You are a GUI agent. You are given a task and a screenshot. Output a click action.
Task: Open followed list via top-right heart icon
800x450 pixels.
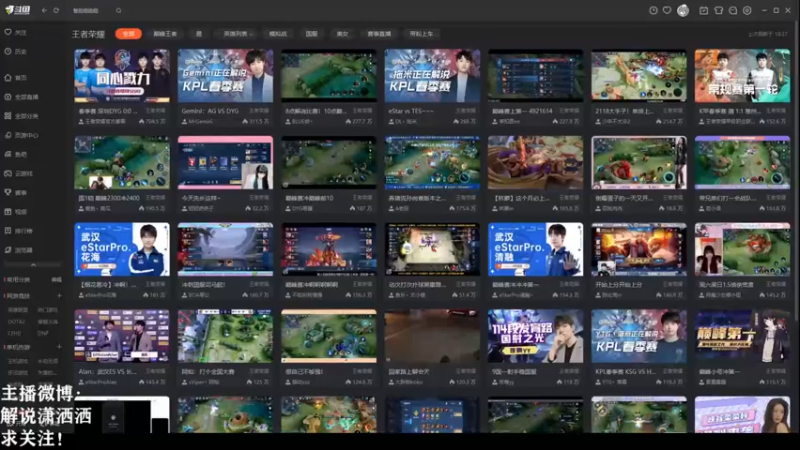coord(667,10)
